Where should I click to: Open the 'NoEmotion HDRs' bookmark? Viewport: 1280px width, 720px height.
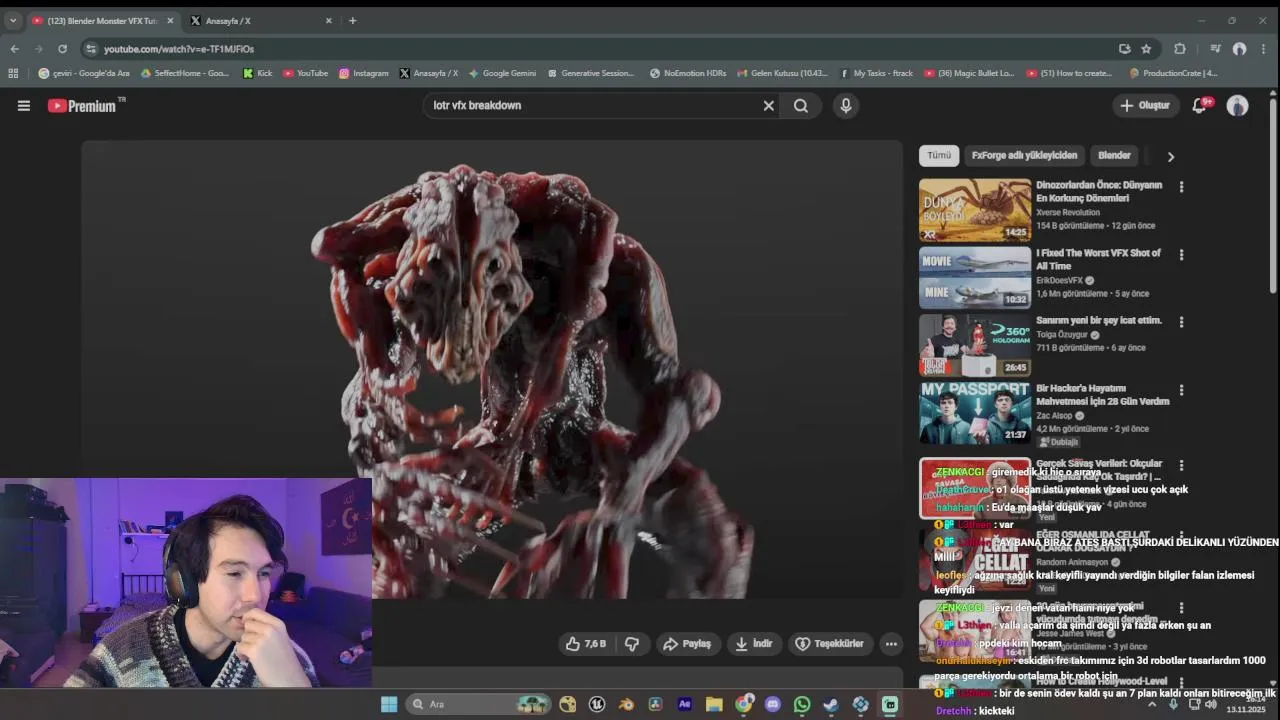(688, 73)
